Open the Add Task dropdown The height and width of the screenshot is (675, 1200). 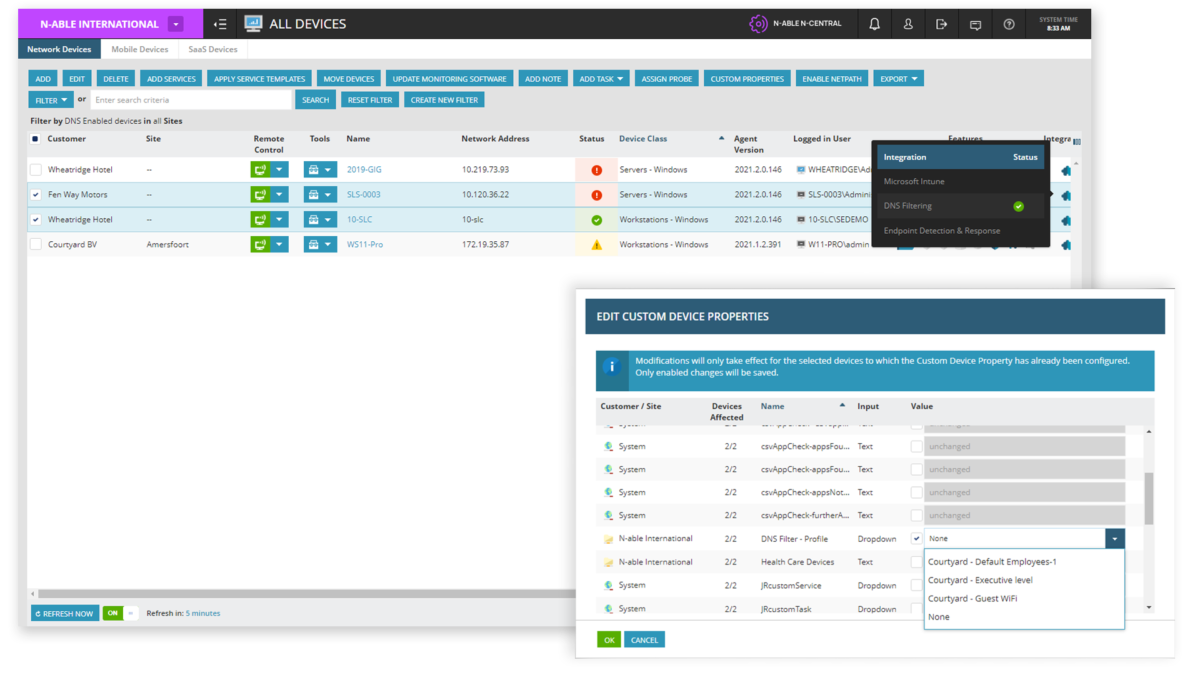coord(601,78)
